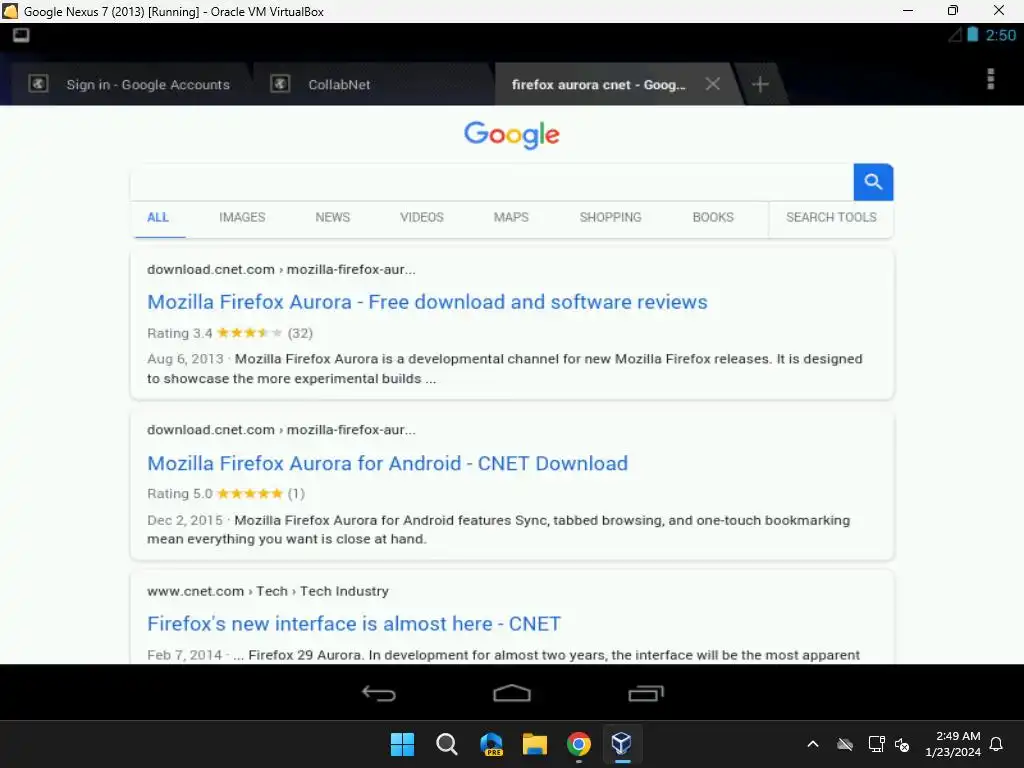The image size is (1024, 768).
Task: Show hidden system tray icons chevron
Action: tap(813, 744)
